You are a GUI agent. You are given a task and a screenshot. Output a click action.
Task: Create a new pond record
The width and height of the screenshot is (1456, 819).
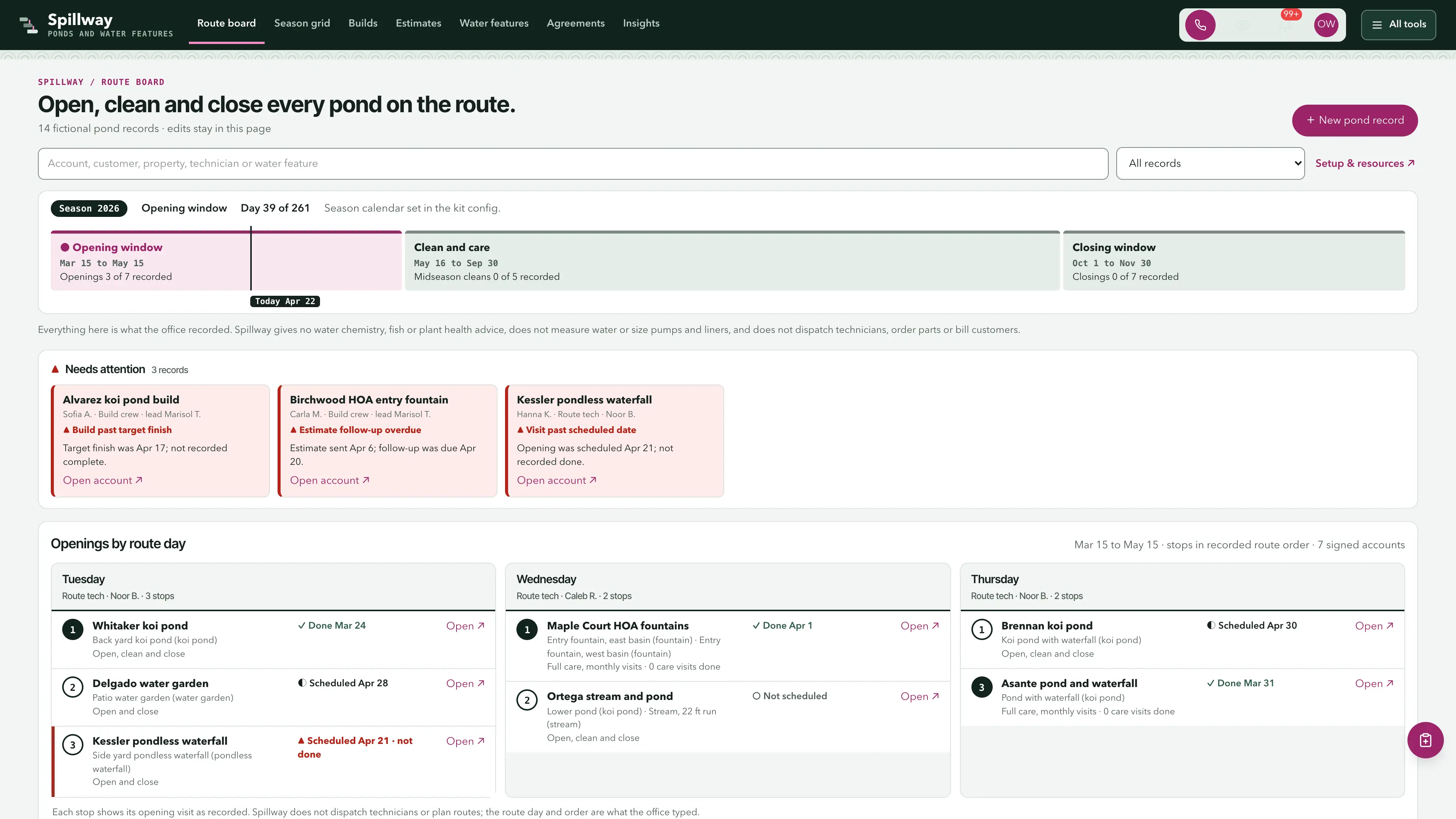(x=1354, y=121)
